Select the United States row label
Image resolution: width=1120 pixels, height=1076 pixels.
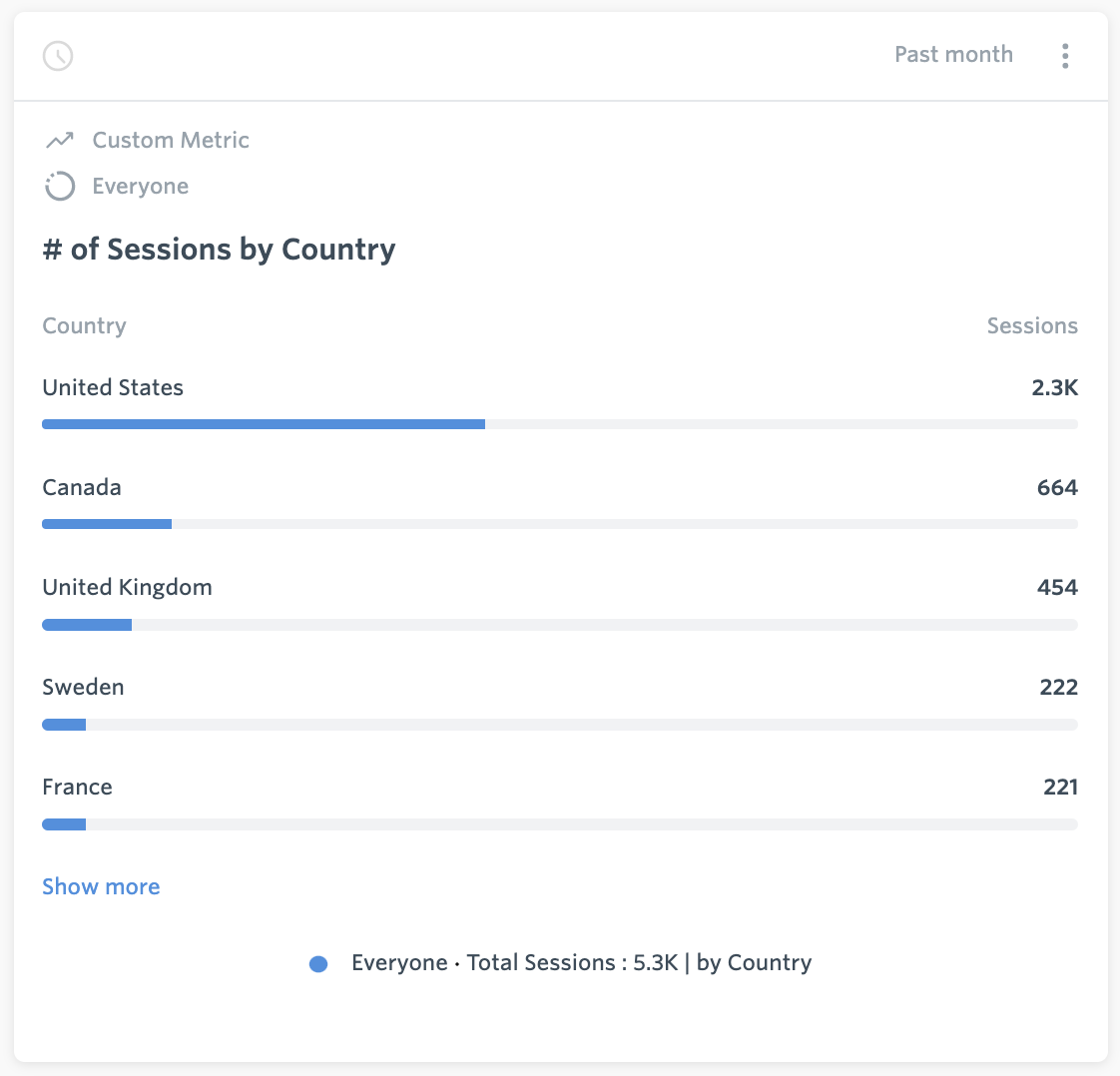113,387
